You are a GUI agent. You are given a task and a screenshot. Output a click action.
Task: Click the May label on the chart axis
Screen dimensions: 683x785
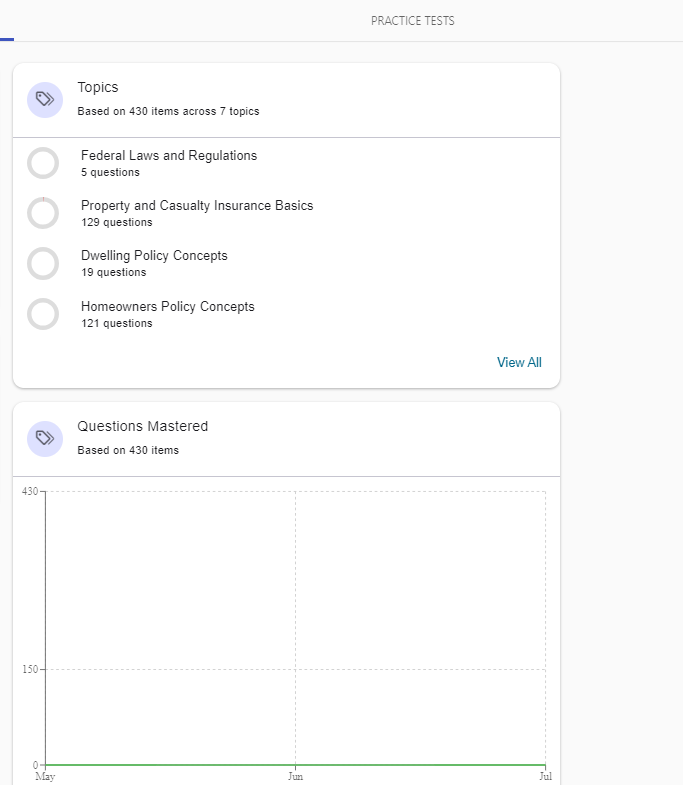(x=45, y=776)
